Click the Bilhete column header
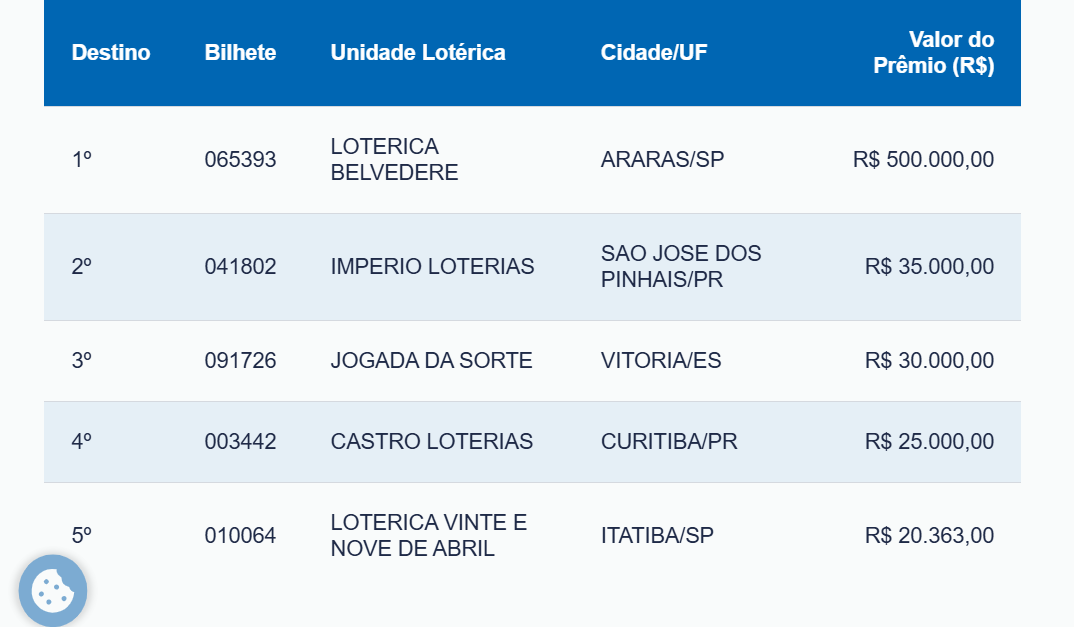This screenshot has height=627, width=1074. click(240, 53)
